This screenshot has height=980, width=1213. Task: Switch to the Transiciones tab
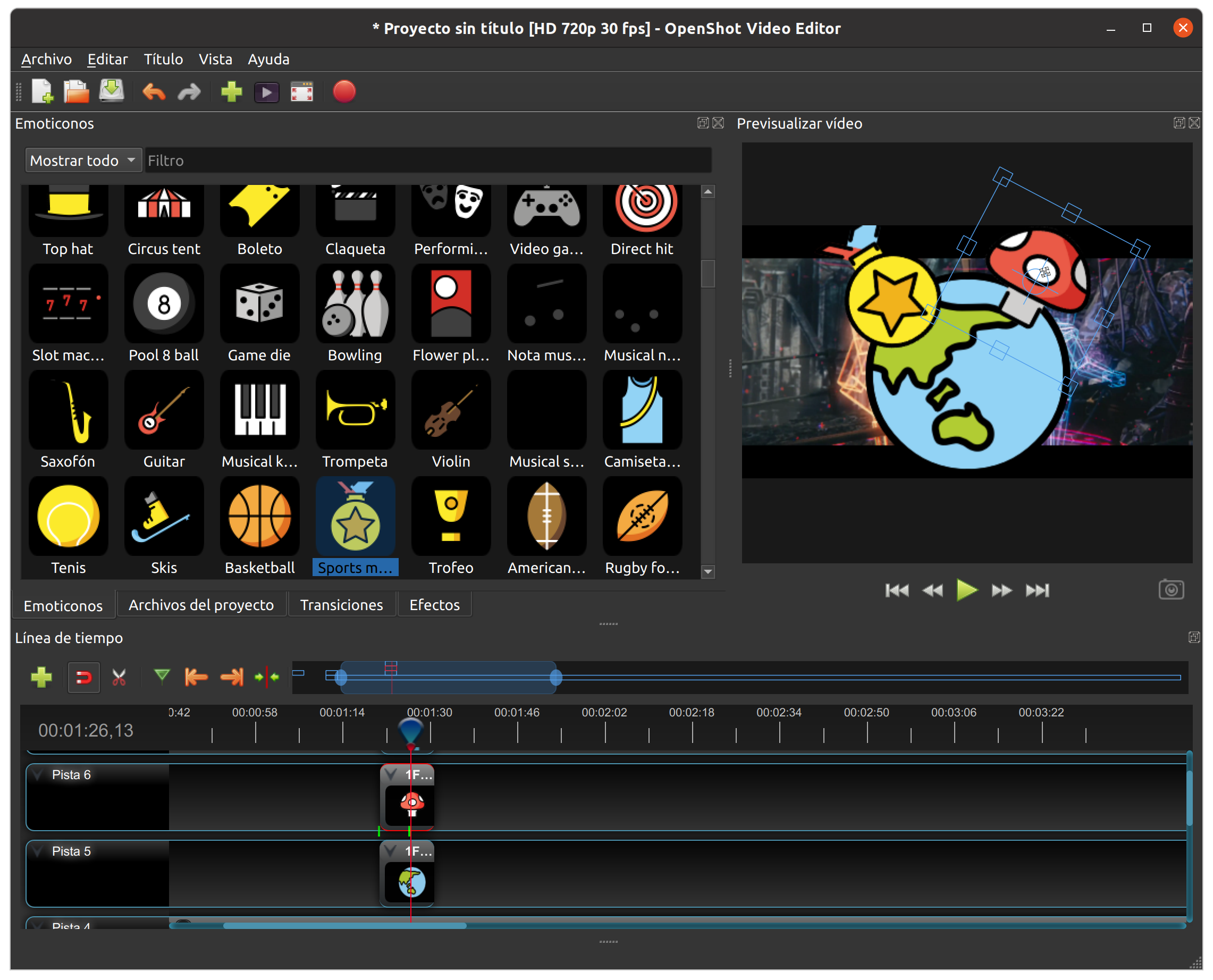(x=342, y=604)
